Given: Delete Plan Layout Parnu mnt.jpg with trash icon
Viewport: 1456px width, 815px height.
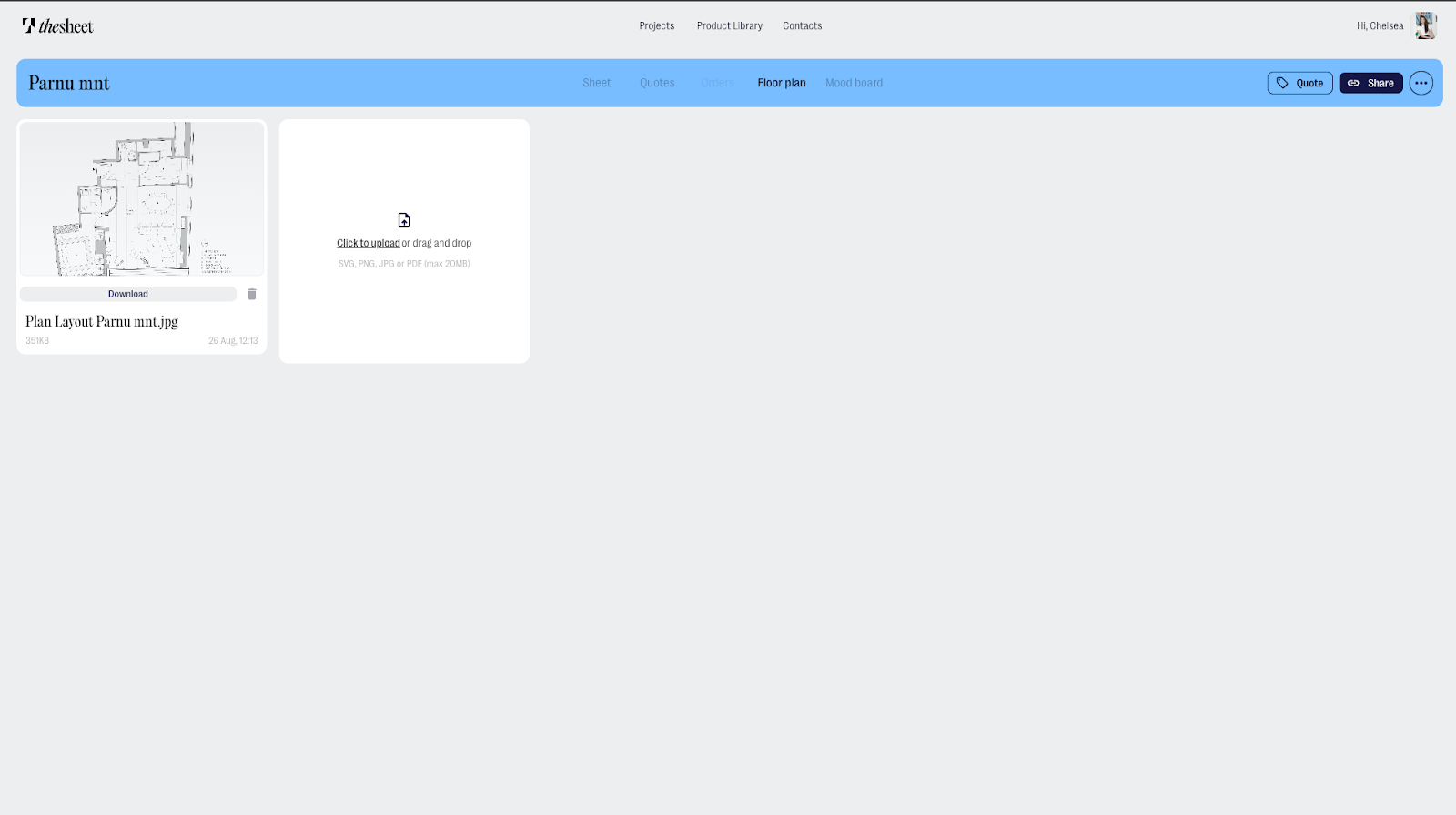Looking at the screenshot, I should [x=252, y=294].
